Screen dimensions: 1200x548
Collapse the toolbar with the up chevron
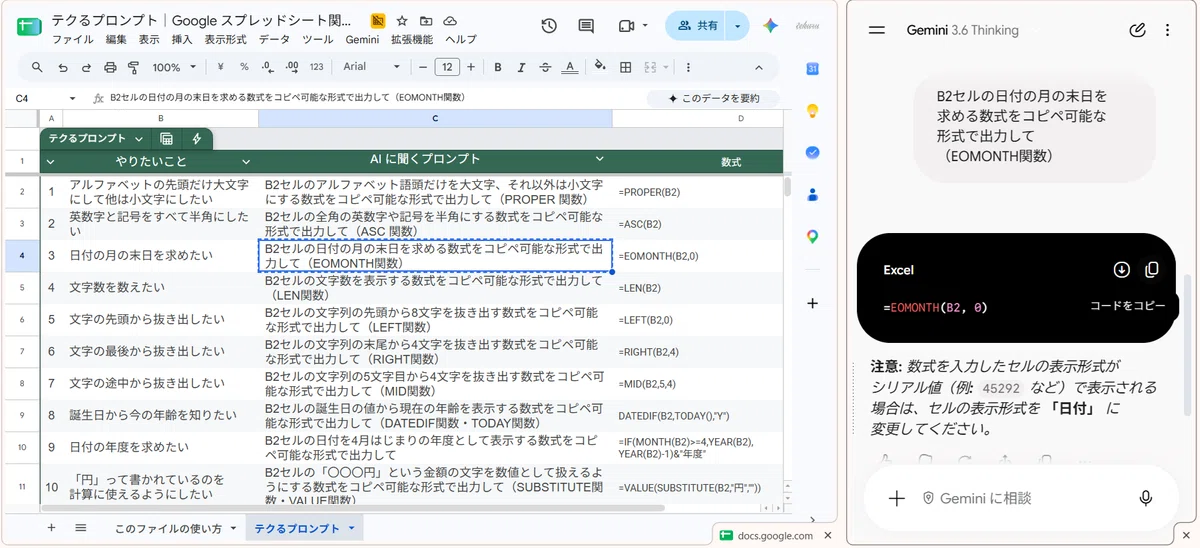coord(758,67)
